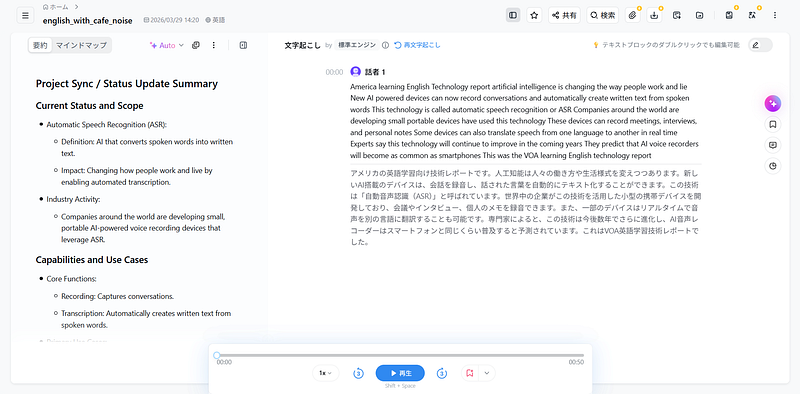Click 再文字起こし re-transcribe link
This screenshot has height=394, width=800.
point(417,45)
